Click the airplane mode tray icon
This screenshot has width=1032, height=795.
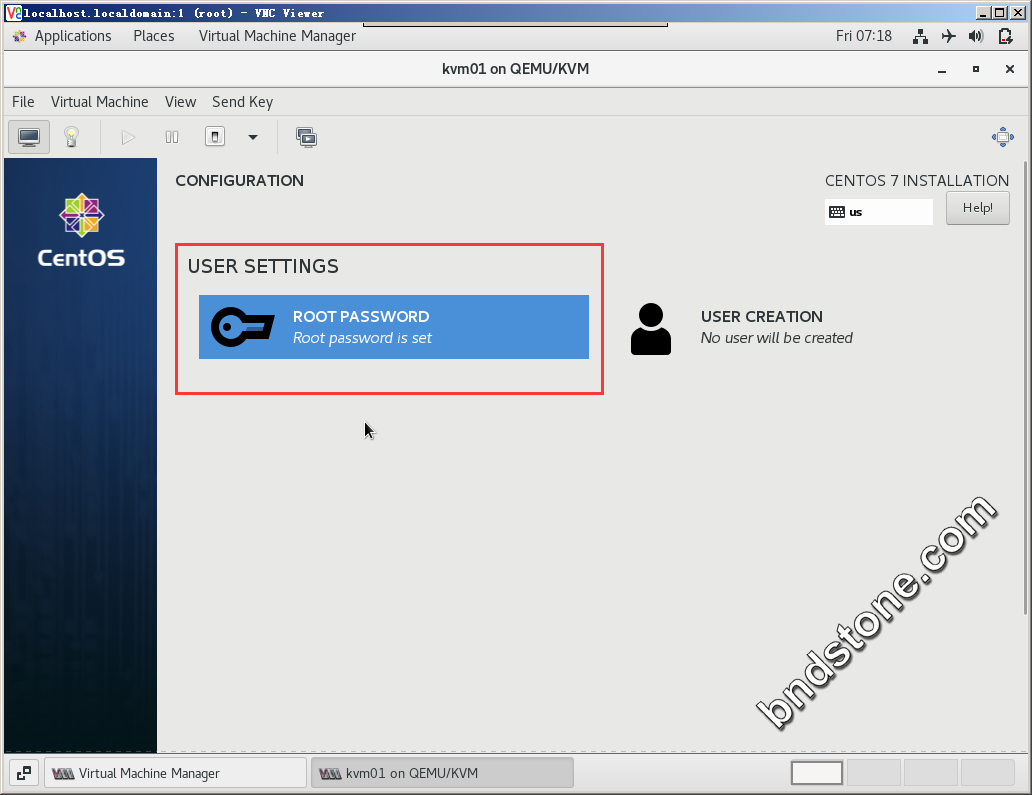pyautogui.click(x=948, y=36)
